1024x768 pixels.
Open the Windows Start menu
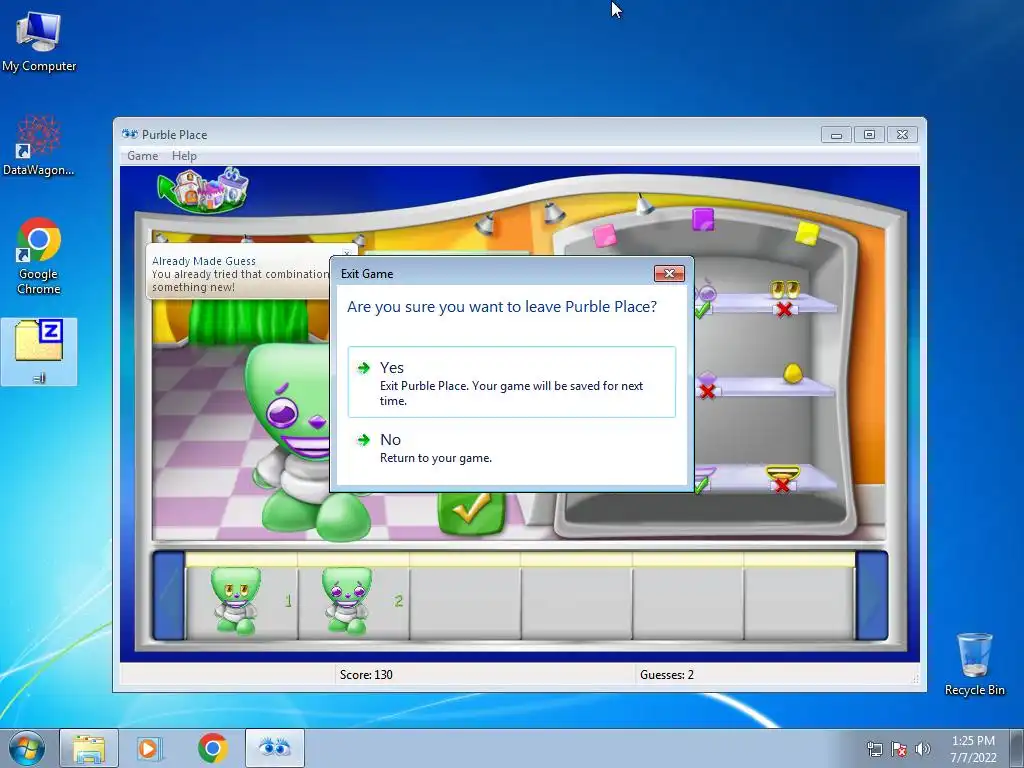[27, 748]
